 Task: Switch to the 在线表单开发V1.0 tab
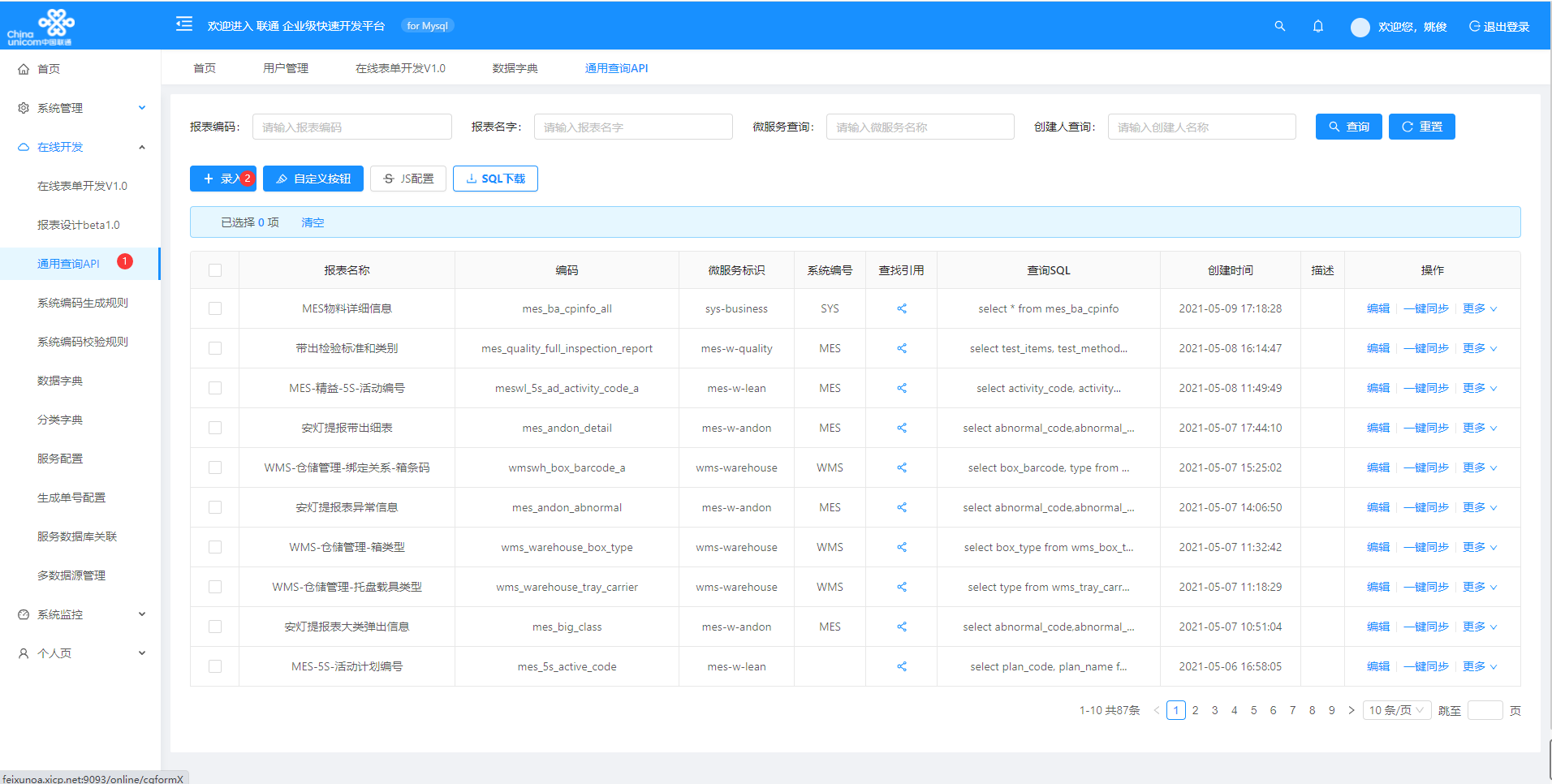click(x=400, y=68)
